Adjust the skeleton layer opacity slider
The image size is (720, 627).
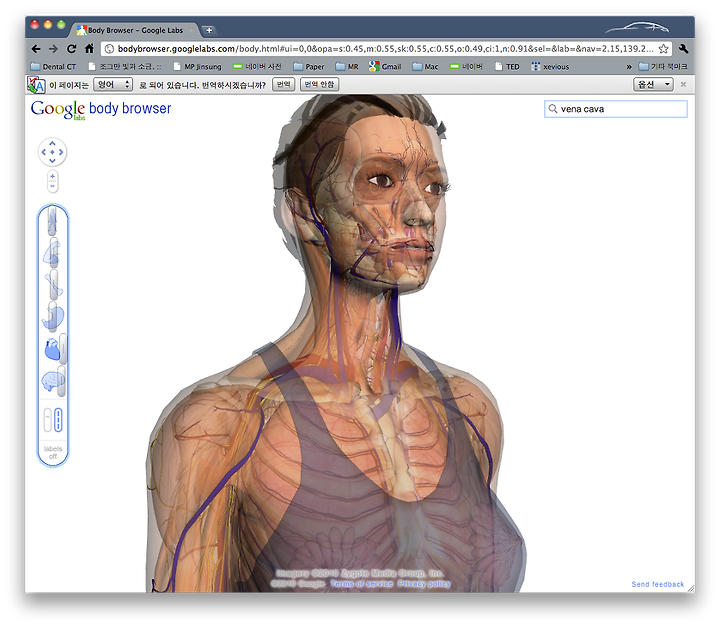[54, 283]
